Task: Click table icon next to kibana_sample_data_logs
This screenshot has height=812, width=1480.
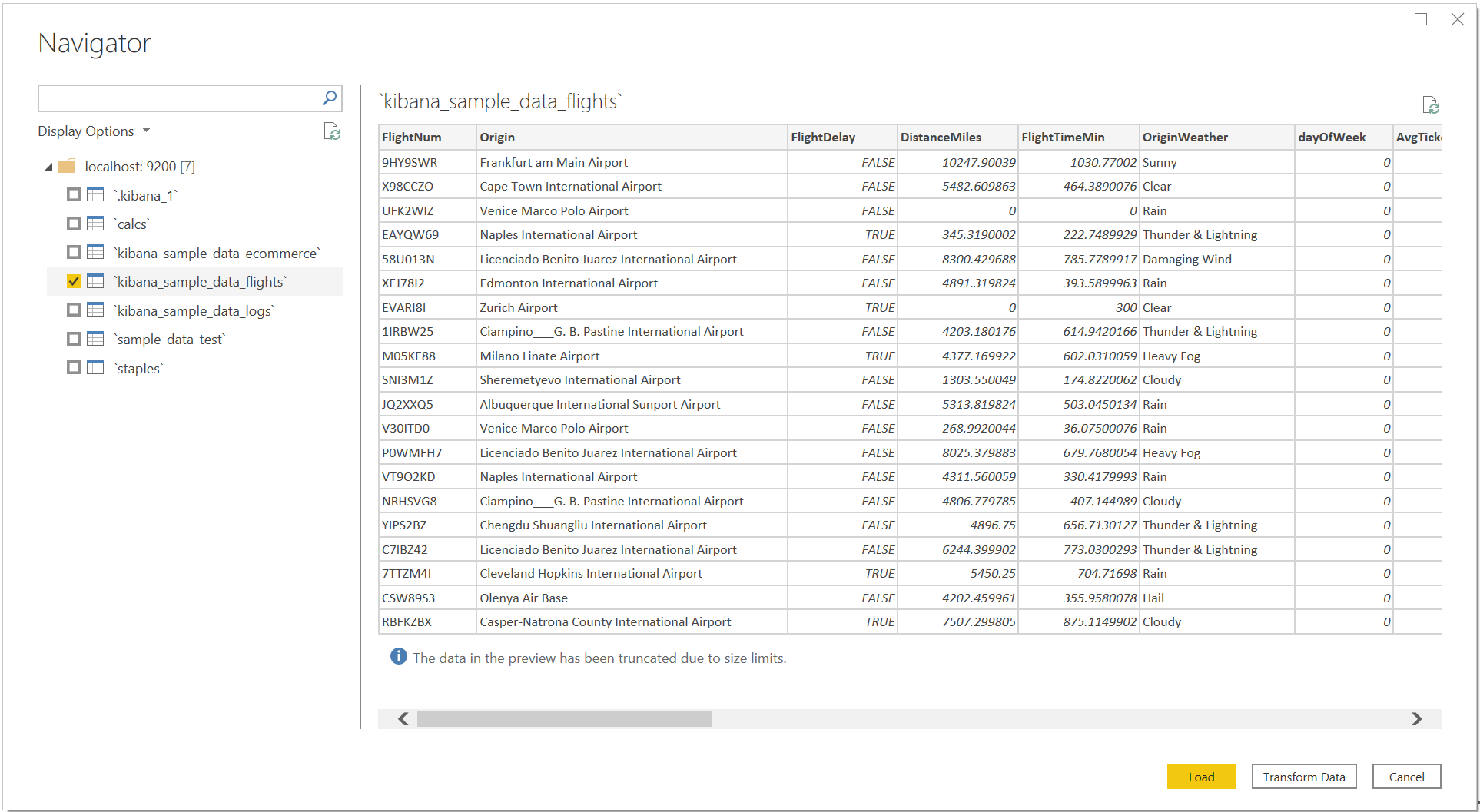Action: pos(95,310)
